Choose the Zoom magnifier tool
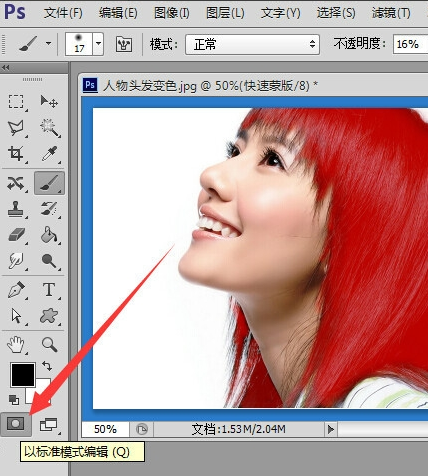Image resolution: width=428 pixels, height=476 pixels. (49, 344)
